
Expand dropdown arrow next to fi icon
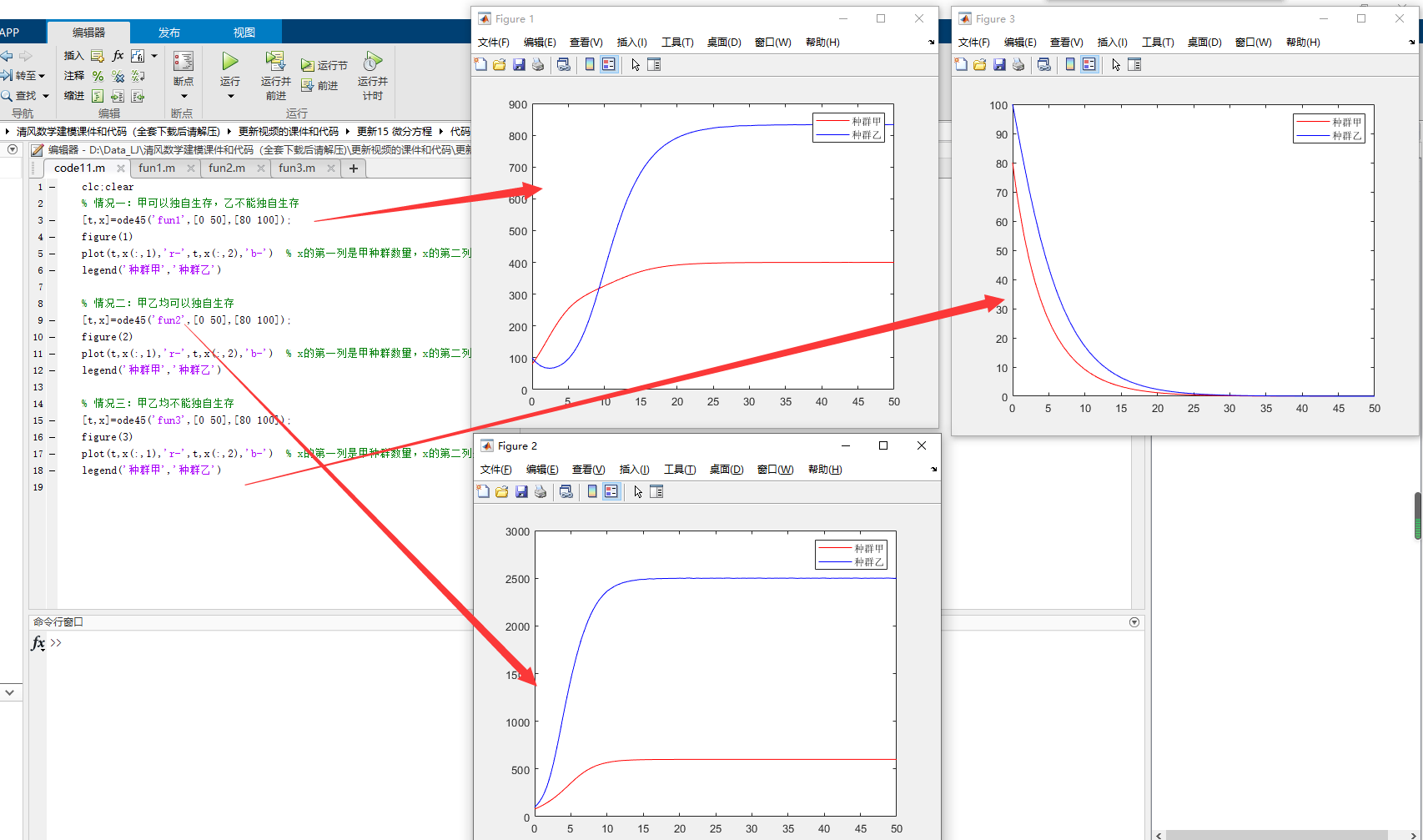(154, 56)
